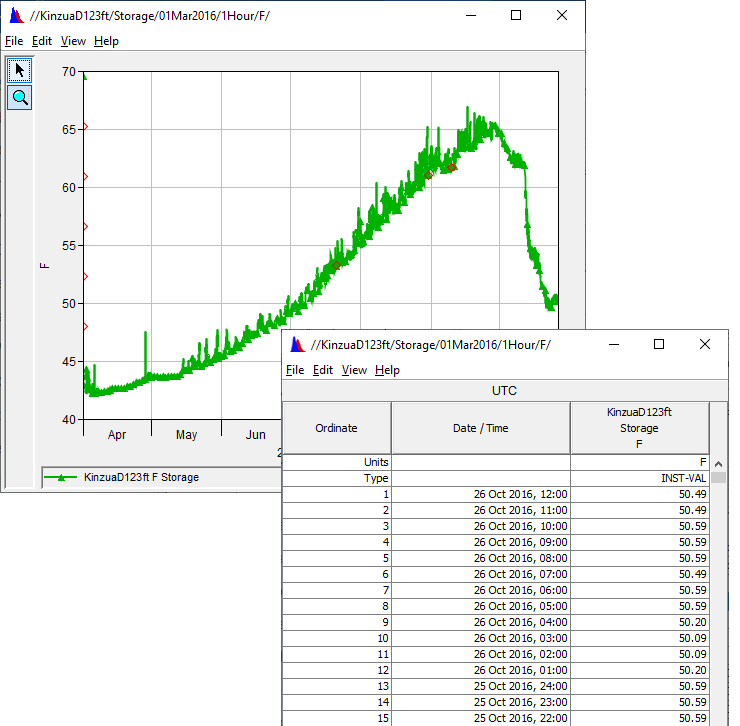Viewport: 740px width, 726px height.
Task: Select the arrow pointer tool
Action: [20, 70]
